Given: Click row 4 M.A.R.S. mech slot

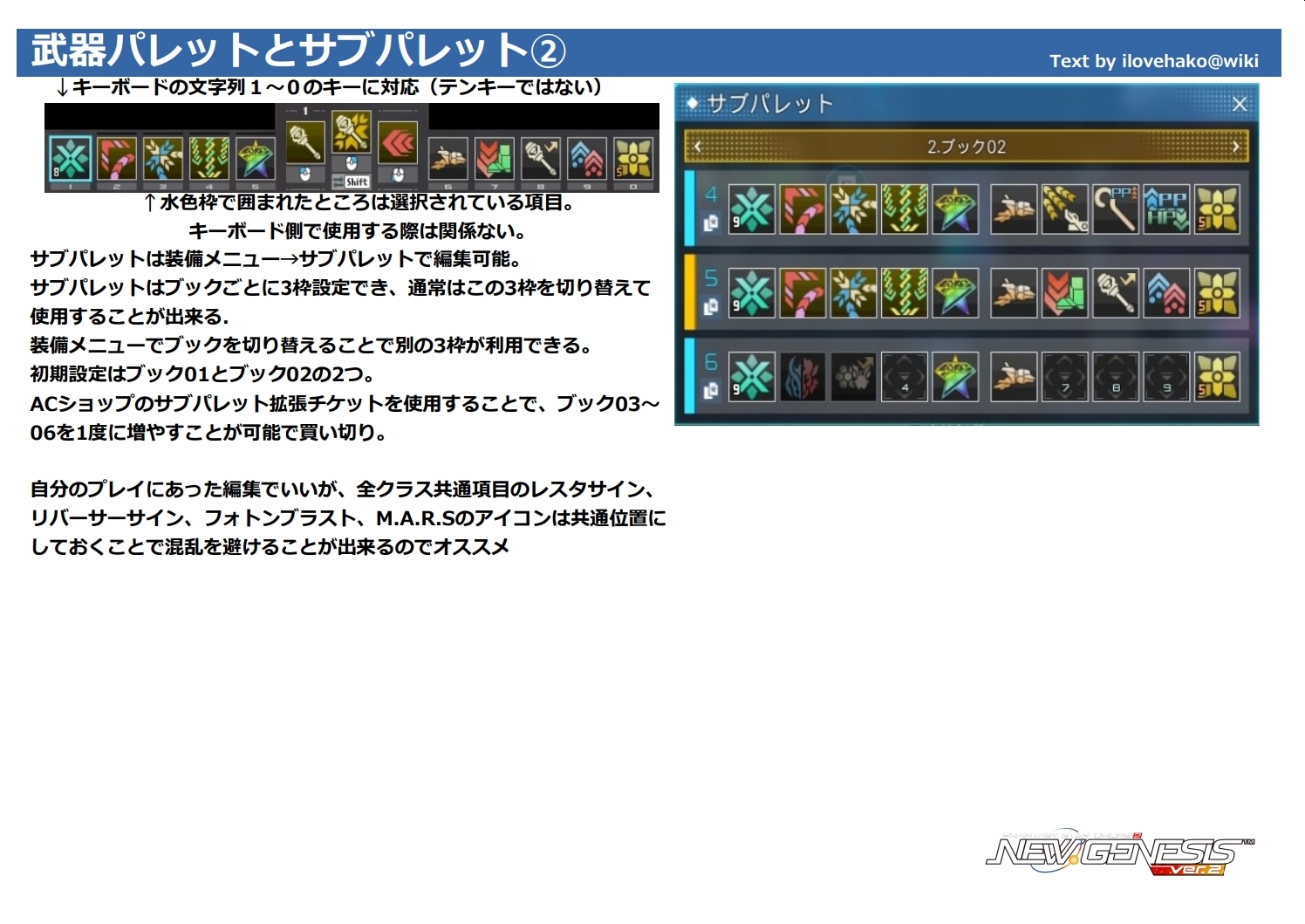Looking at the screenshot, I should [1014, 209].
